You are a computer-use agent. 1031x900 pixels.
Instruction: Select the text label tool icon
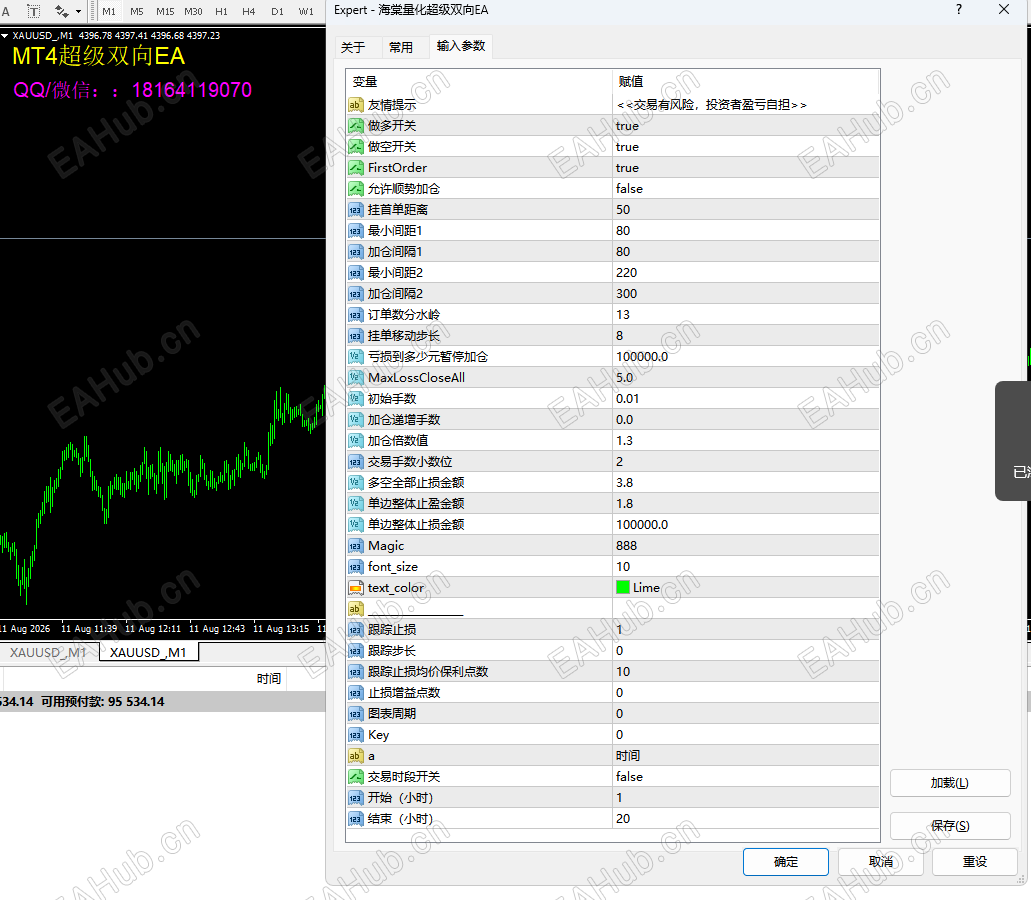coord(34,11)
